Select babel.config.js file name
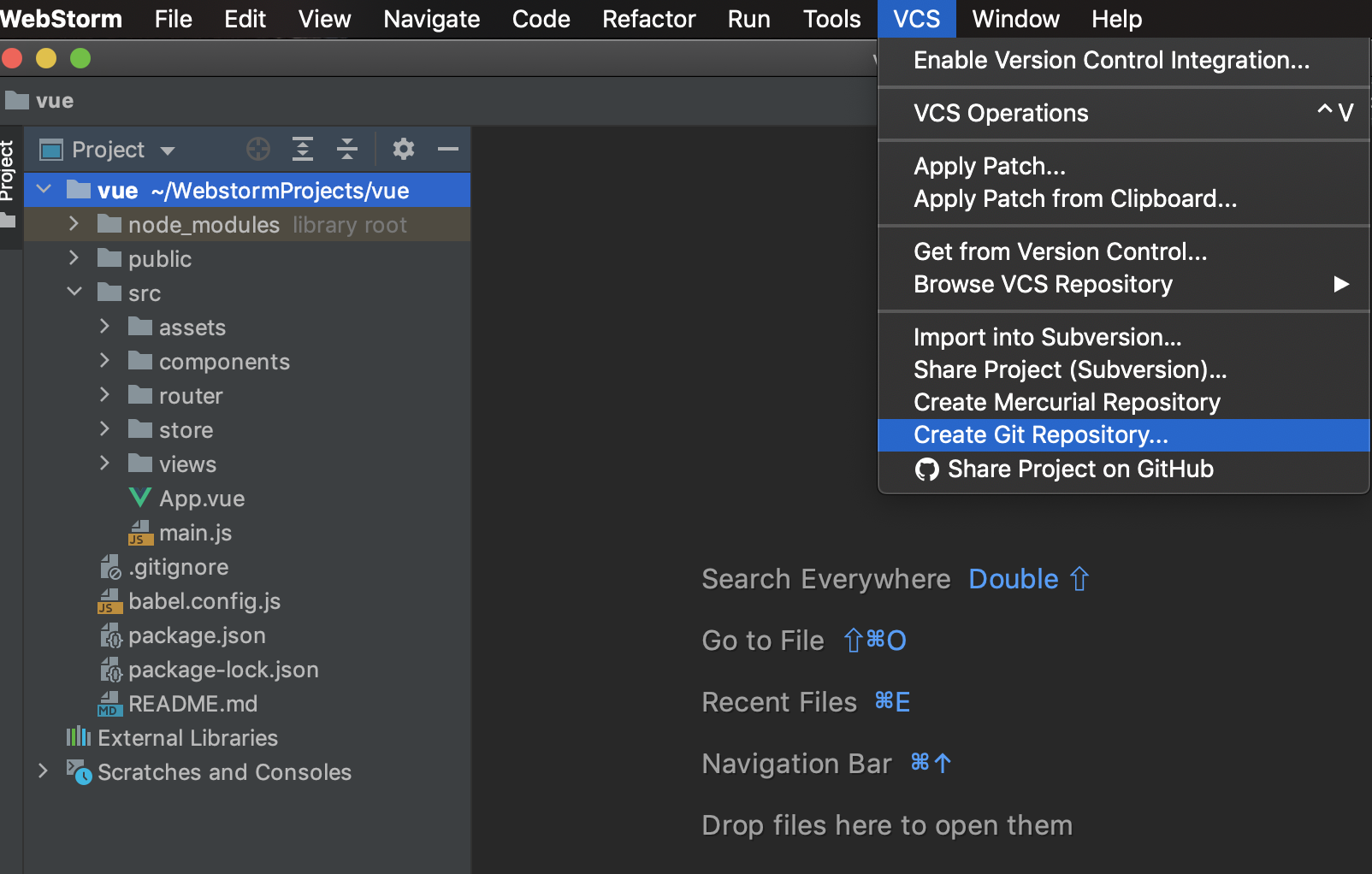This screenshot has width=1372, height=874. pyautogui.click(x=205, y=601)
